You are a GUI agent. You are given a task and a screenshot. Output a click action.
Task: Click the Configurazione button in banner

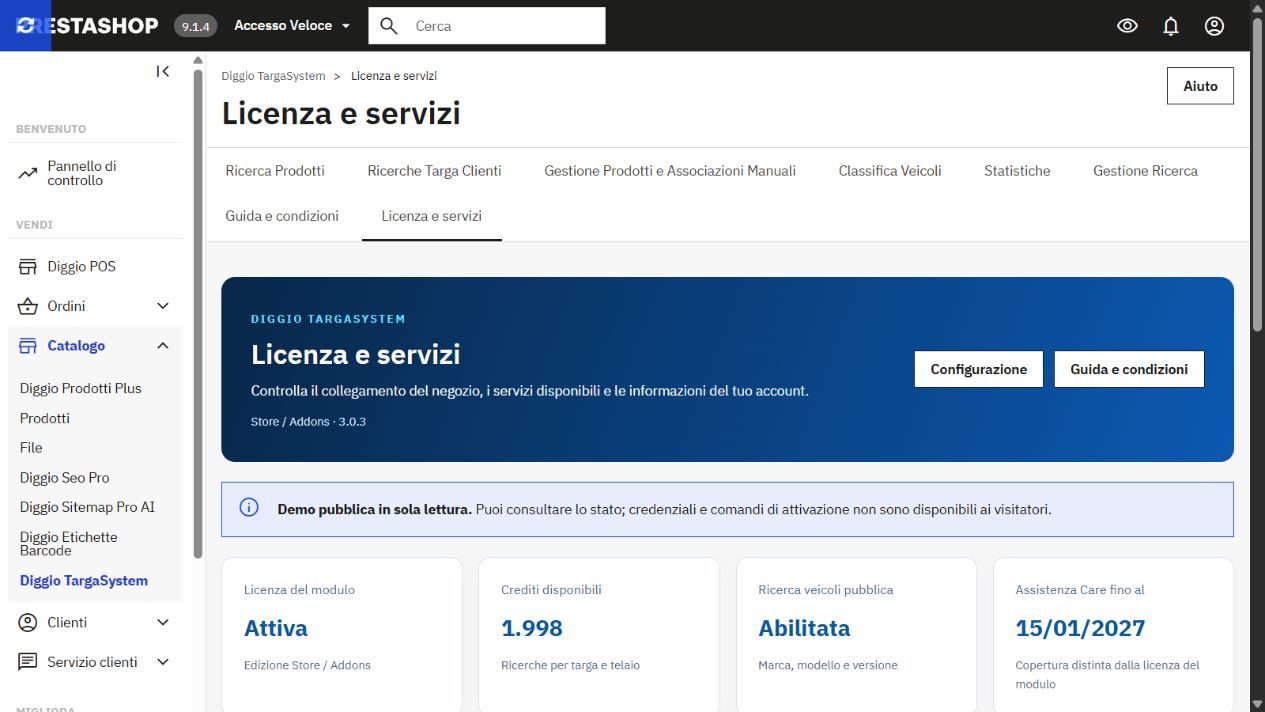[978, 369]
